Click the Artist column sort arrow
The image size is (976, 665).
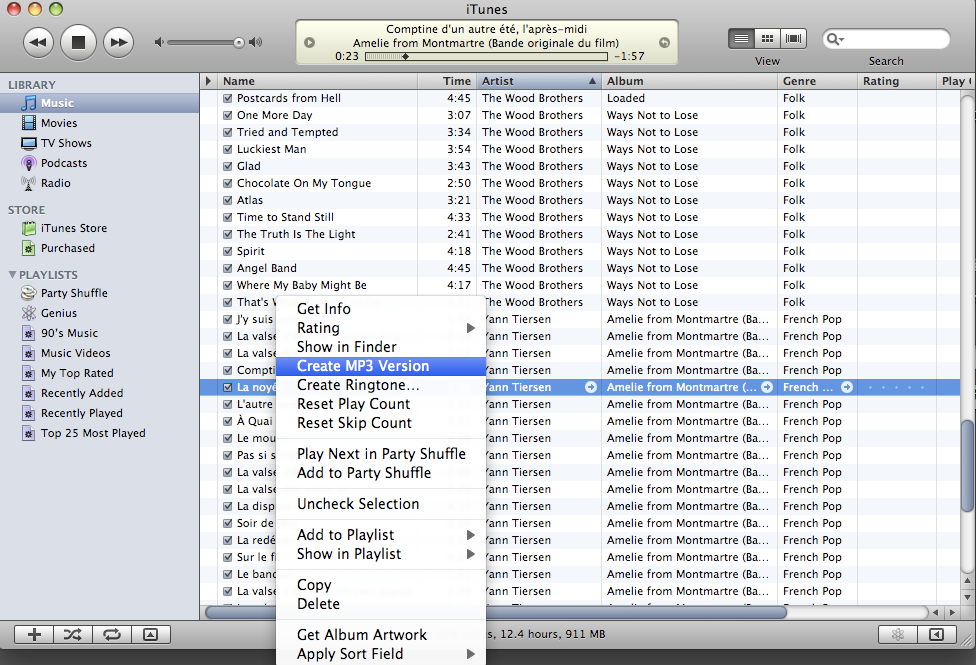(592, 81)
